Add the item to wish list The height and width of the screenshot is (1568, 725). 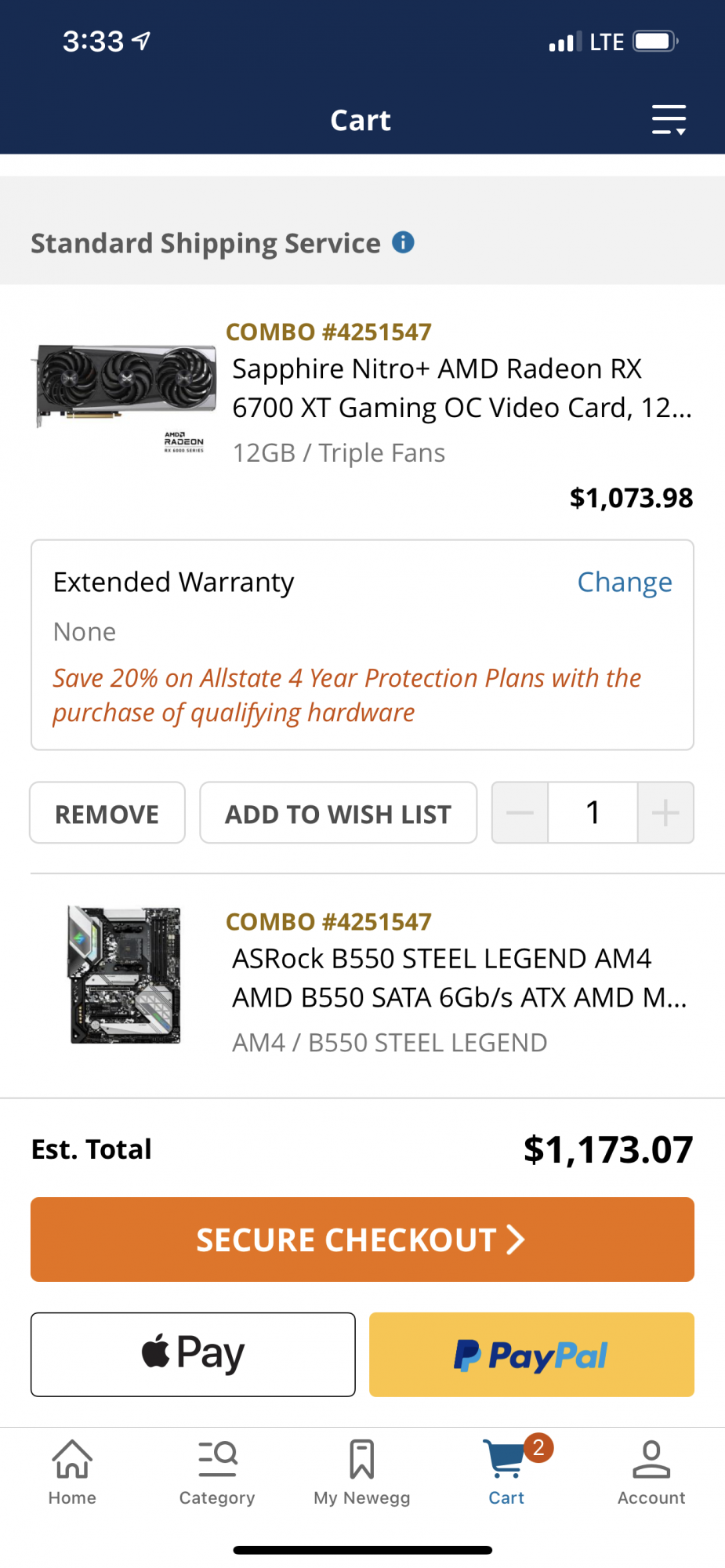pos(338,813)
